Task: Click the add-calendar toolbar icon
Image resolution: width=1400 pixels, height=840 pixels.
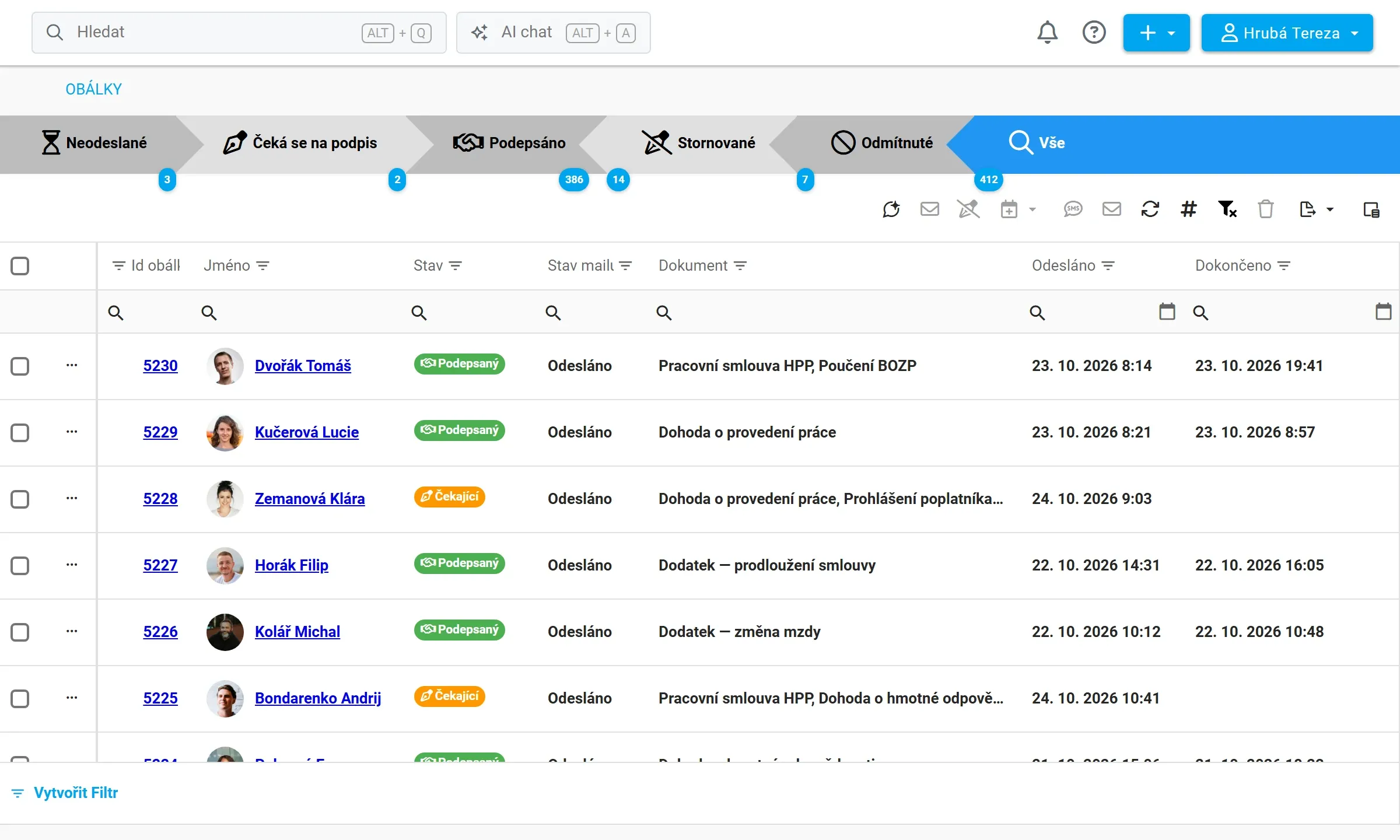Action: point(1009,209)
